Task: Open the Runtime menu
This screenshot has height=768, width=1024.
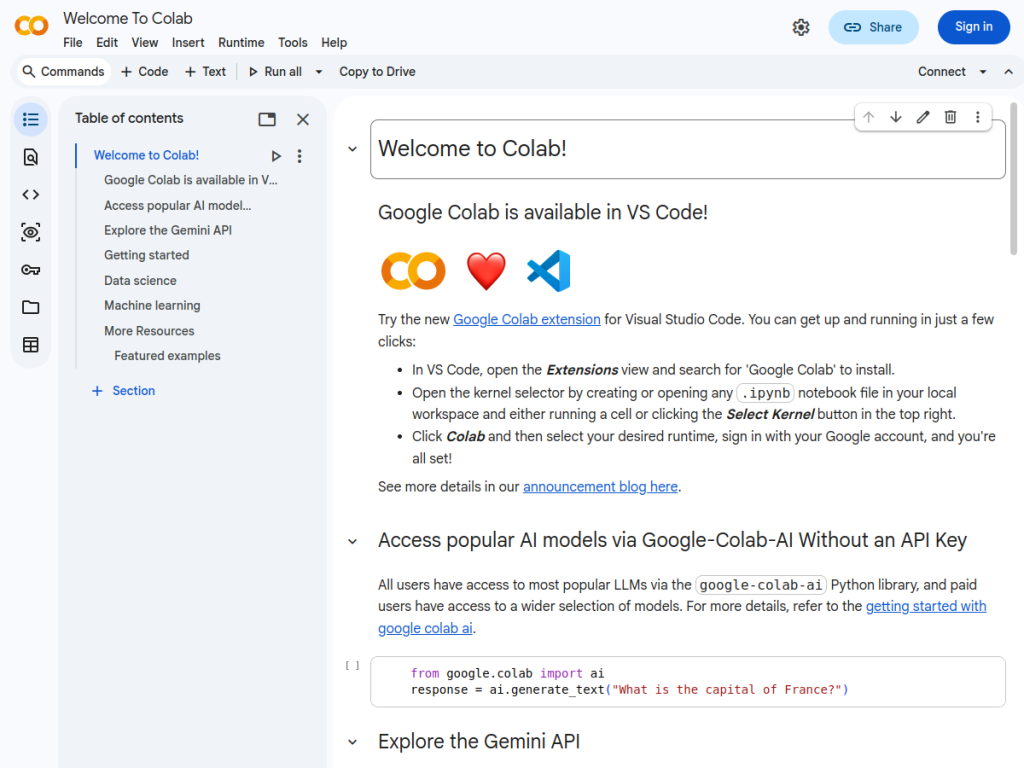Action: [241, 42]
